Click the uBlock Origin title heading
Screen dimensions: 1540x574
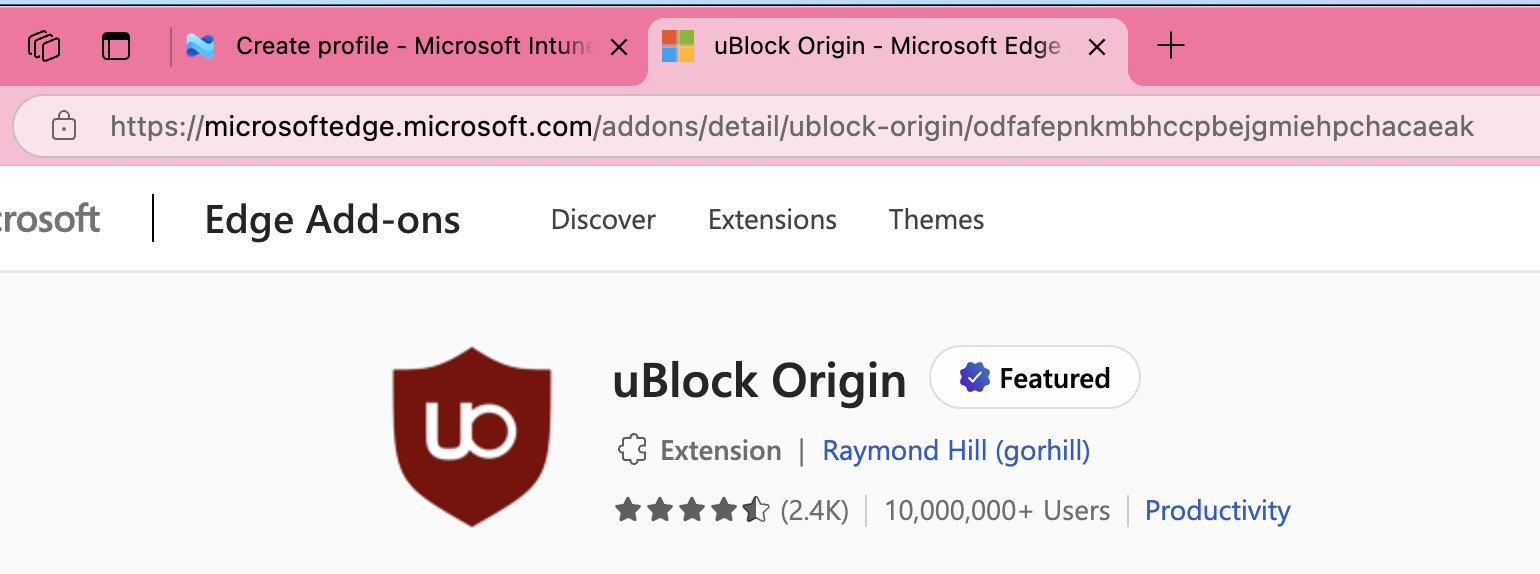coord(759,380)
